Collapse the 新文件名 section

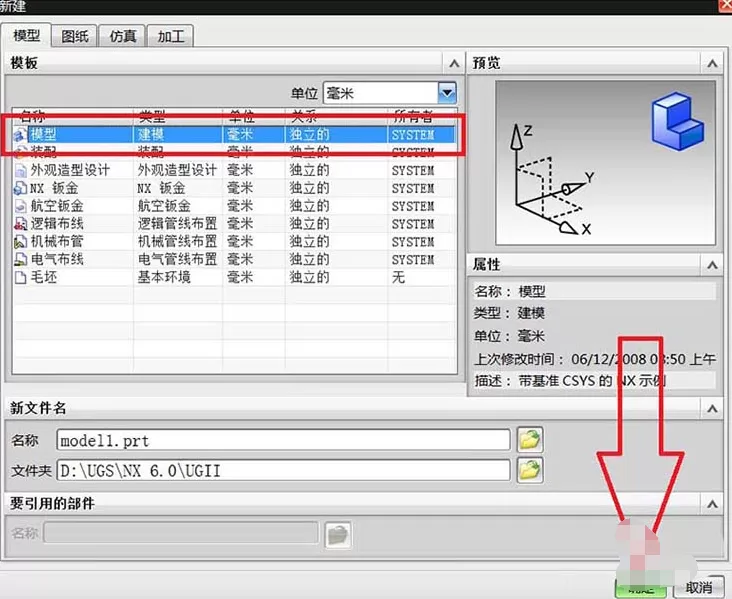click(x=712, y=409)
